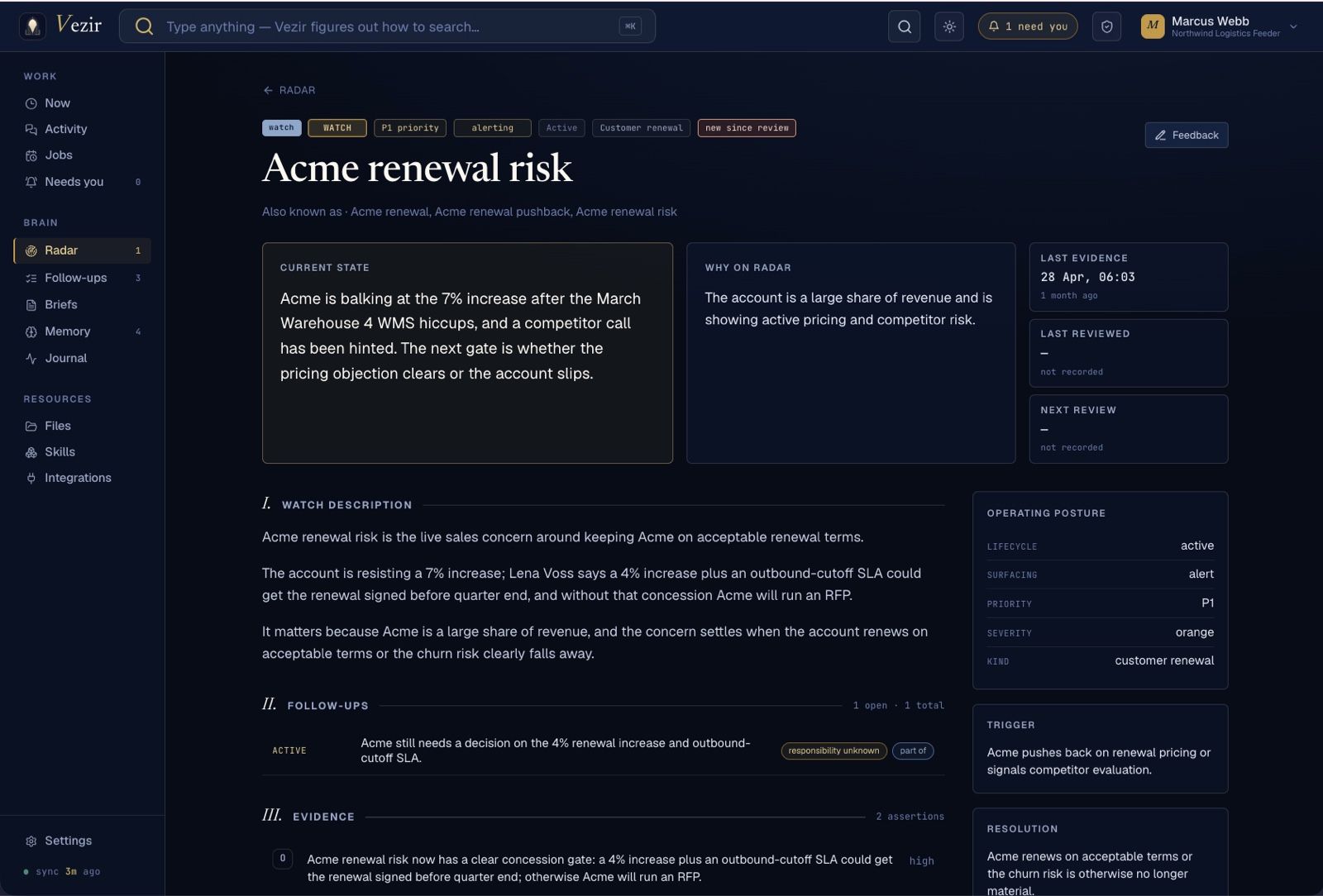The height and width of the screenshot is (896, 1323).
Task: Click the 'Customer renewal' tag
Action: coord(642,128)
